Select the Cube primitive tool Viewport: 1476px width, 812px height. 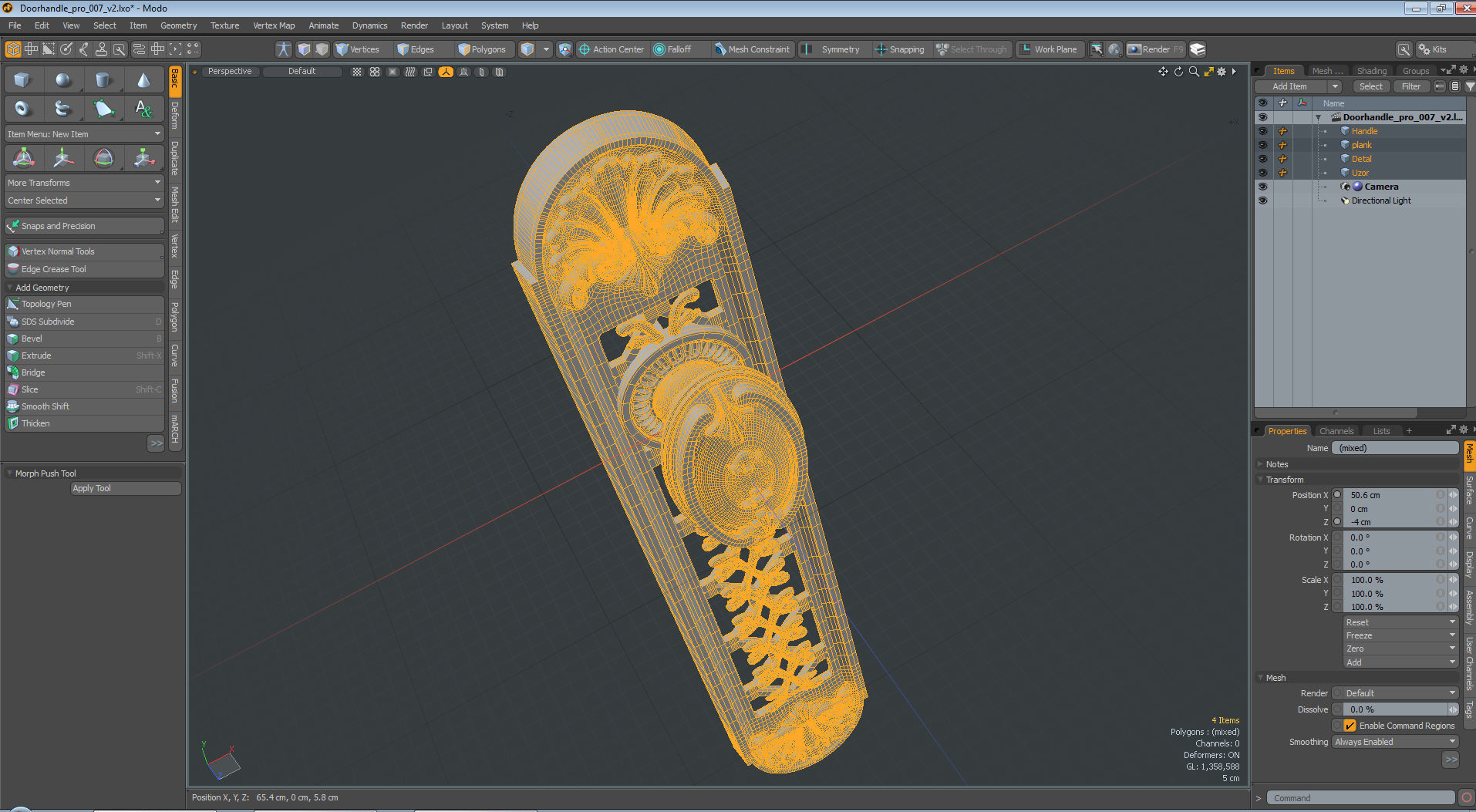click(22, 80)
